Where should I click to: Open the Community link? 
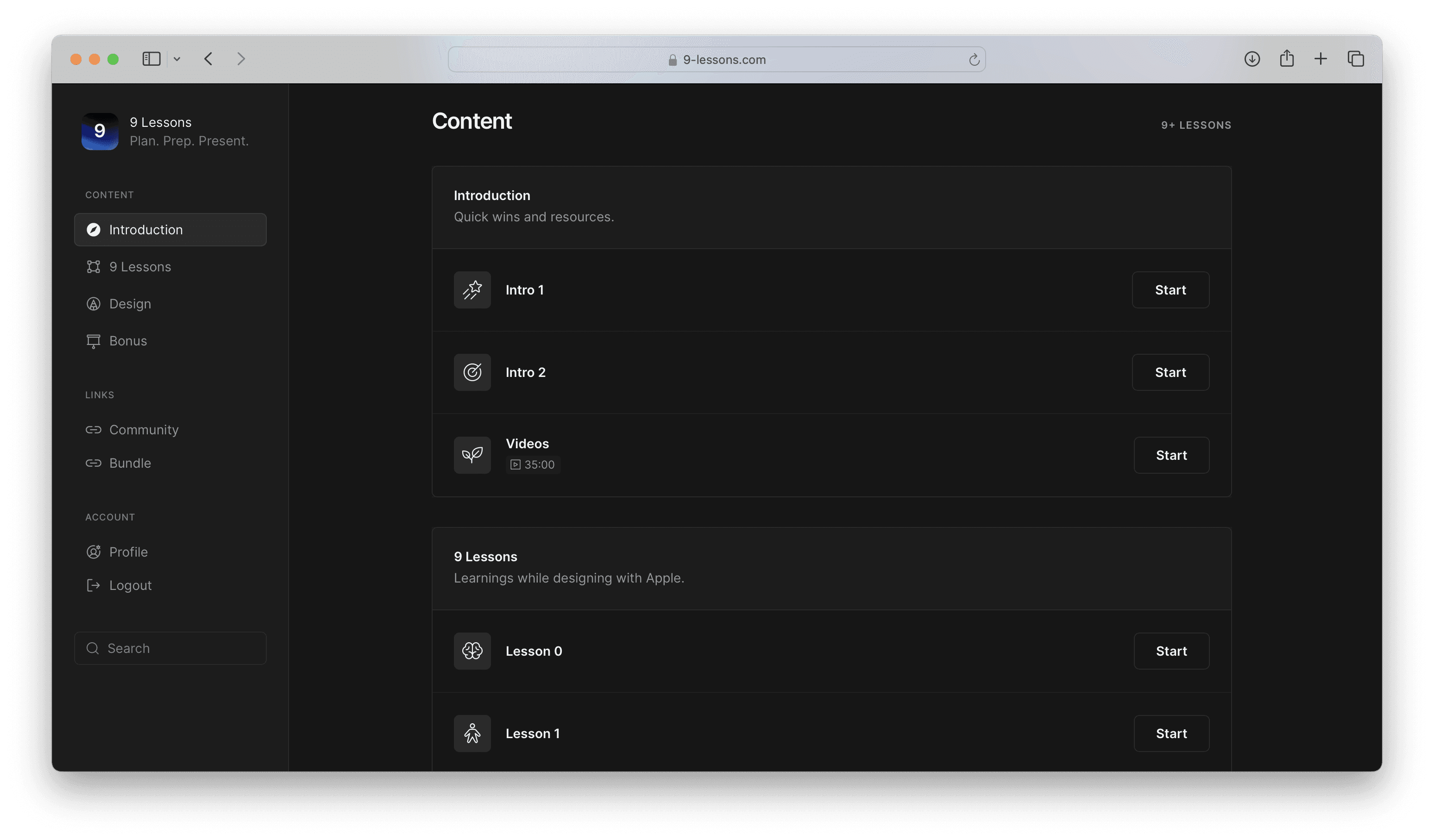coord(144,429)
